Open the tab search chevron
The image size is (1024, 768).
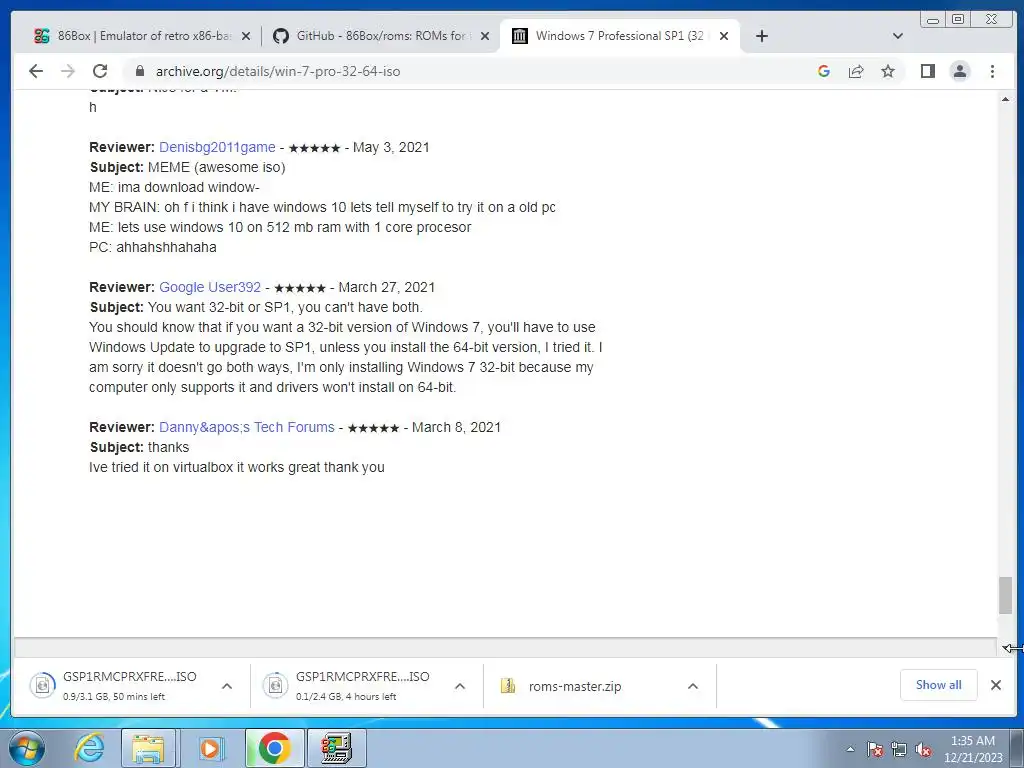(898, 36)
